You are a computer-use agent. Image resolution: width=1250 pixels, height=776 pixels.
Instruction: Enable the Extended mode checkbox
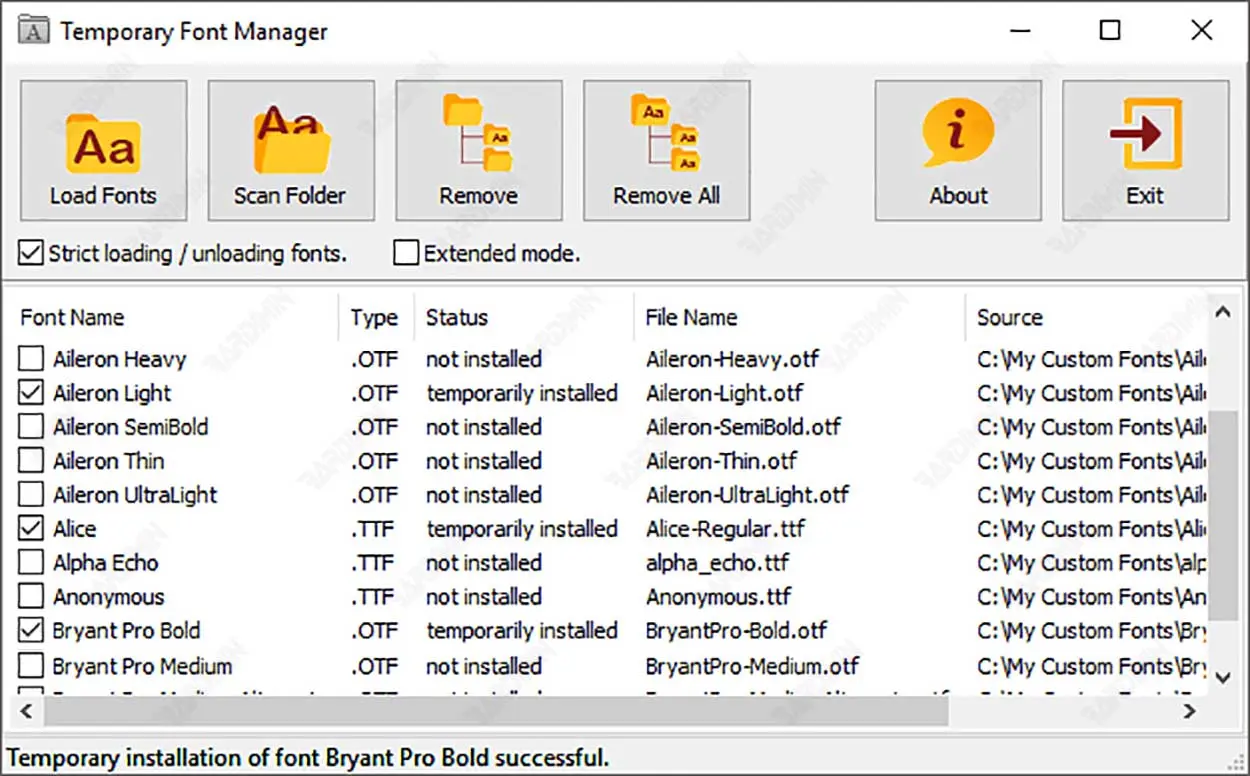[405, 254]
